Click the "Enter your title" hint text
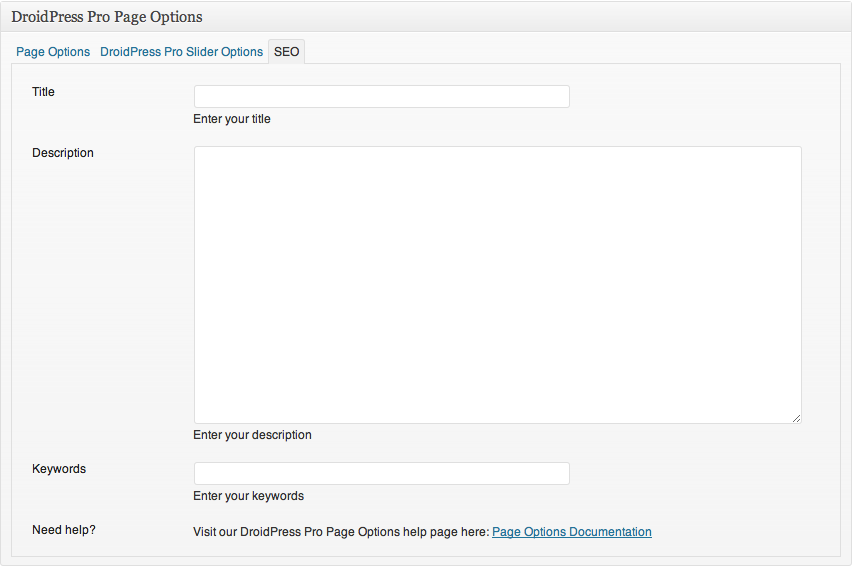The height and width of the screenshot is (573, 852). pos(231,119)
